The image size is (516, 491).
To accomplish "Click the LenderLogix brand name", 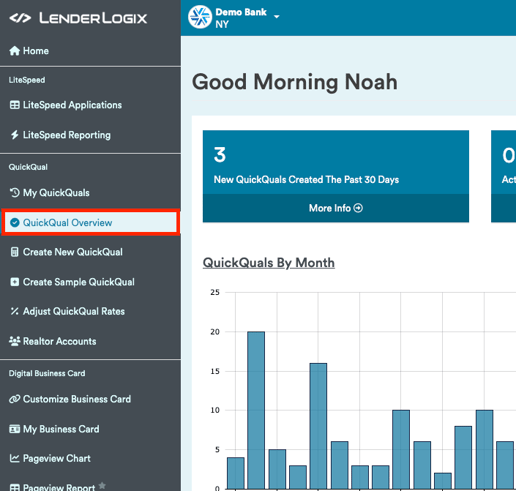I will click(93, 18).
